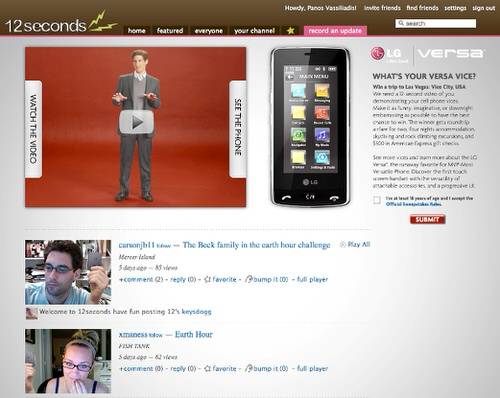
Task: Click the Play All icon
Action: tap(343, 244)
